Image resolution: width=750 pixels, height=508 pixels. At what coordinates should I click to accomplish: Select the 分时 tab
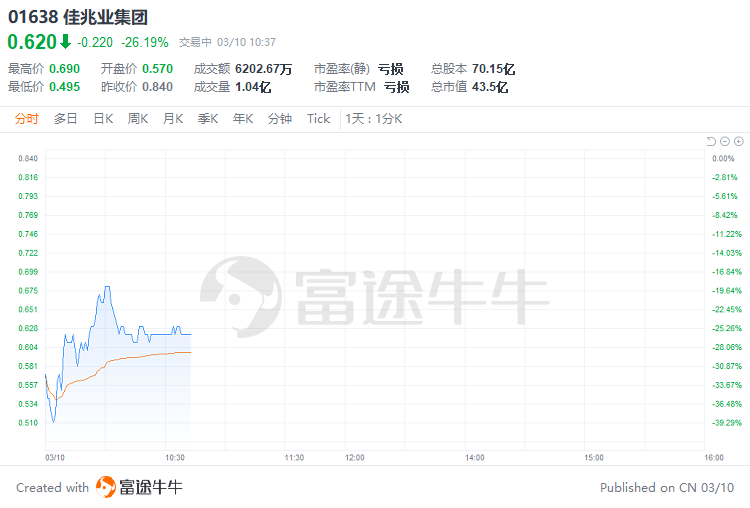coord(26,119)
